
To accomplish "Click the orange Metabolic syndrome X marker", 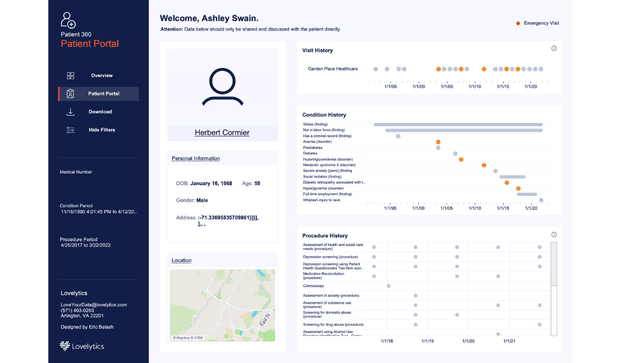I will tap(484, 165).
